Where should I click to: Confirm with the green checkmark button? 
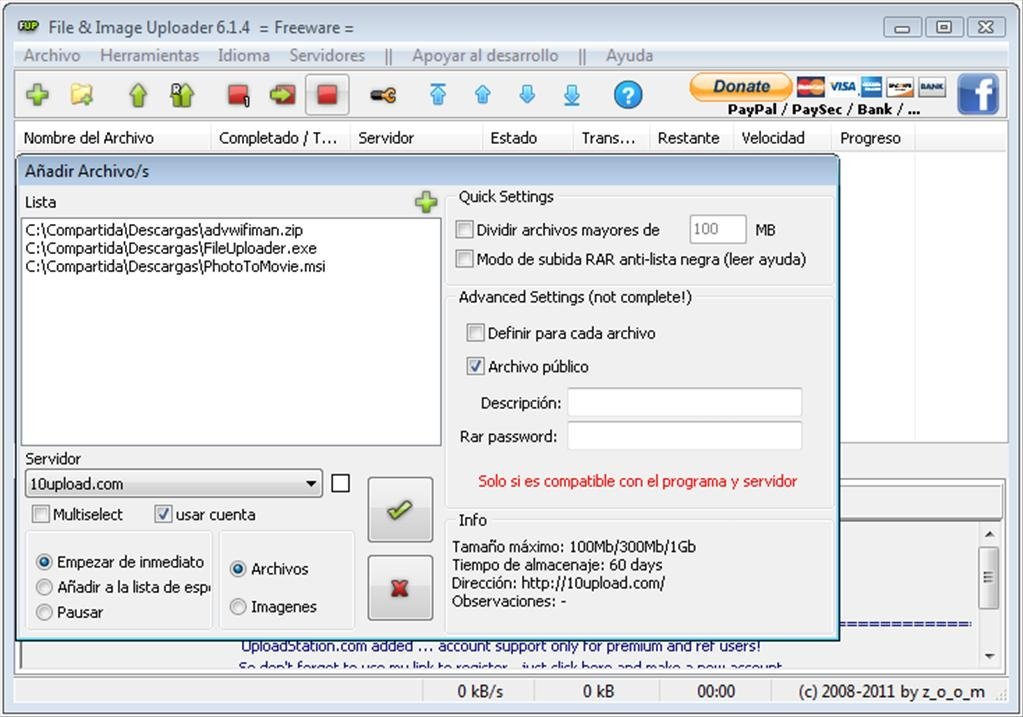[400, 510]
